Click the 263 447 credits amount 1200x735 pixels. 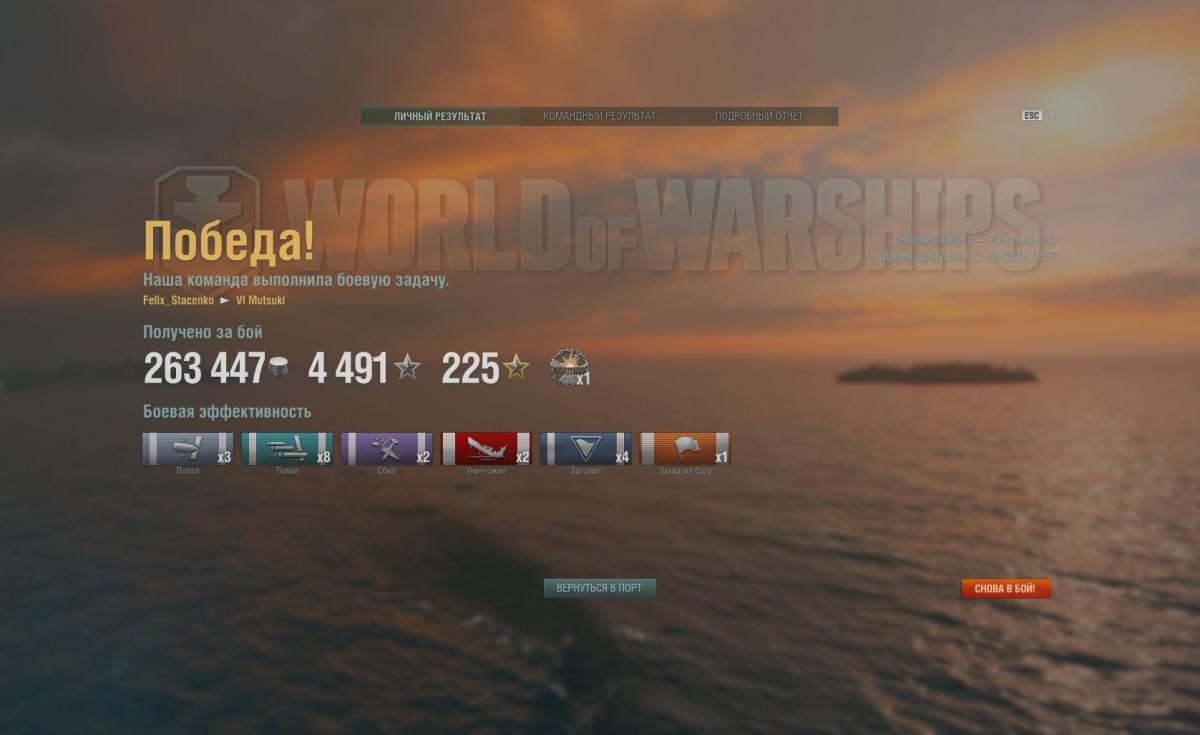[205, 369]
